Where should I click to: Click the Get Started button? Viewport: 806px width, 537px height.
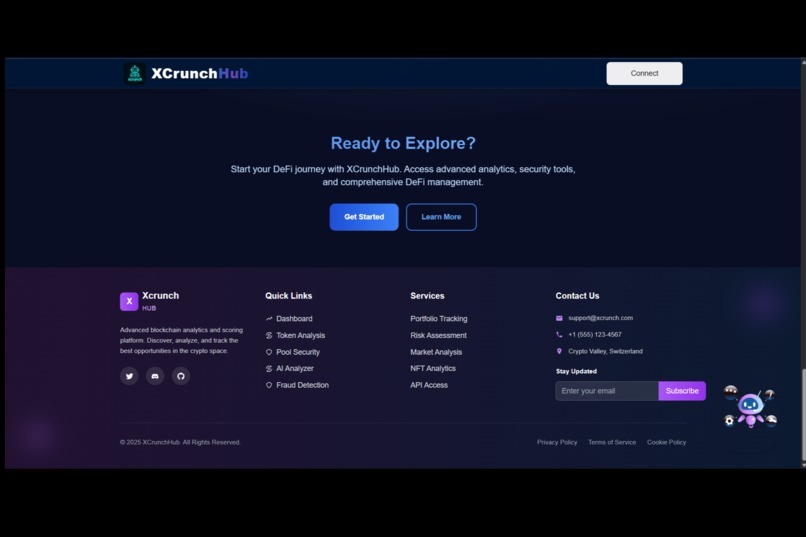(364, 217)
